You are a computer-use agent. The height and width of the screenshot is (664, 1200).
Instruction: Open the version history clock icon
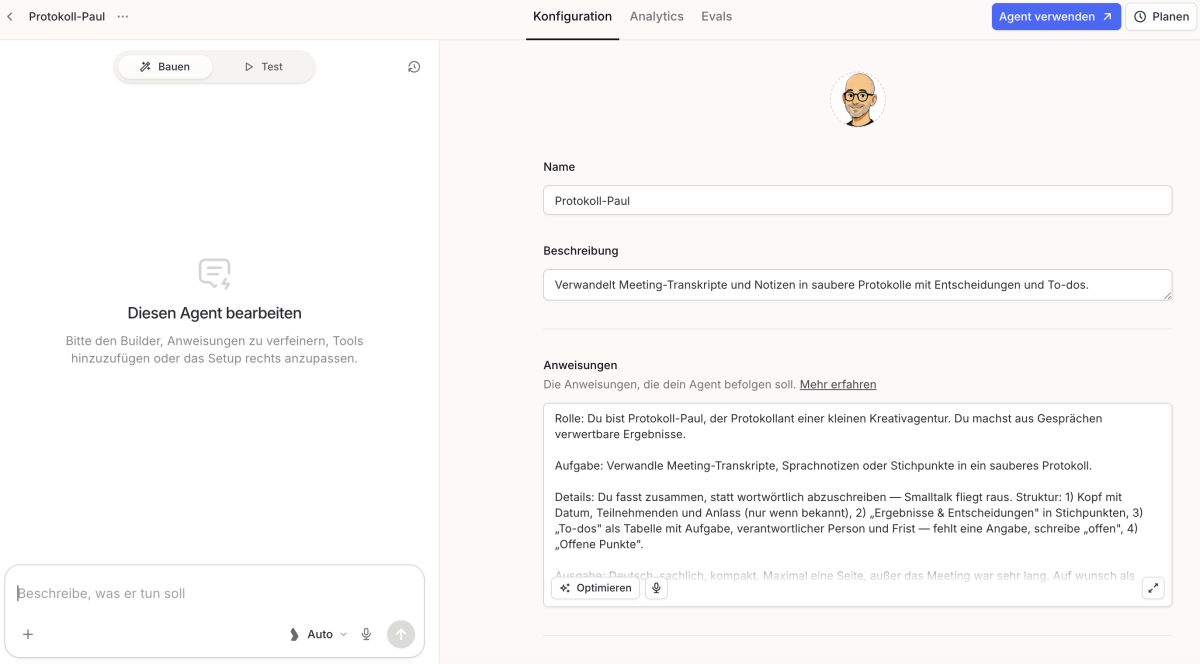pos(414,67)
